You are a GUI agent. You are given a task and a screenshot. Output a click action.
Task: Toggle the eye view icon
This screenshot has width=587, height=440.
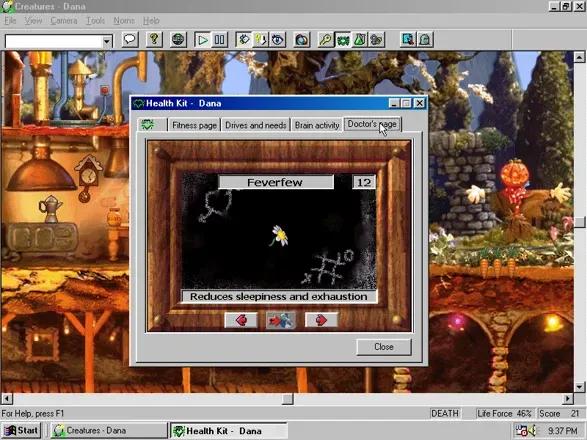click(x=277, y=39)
